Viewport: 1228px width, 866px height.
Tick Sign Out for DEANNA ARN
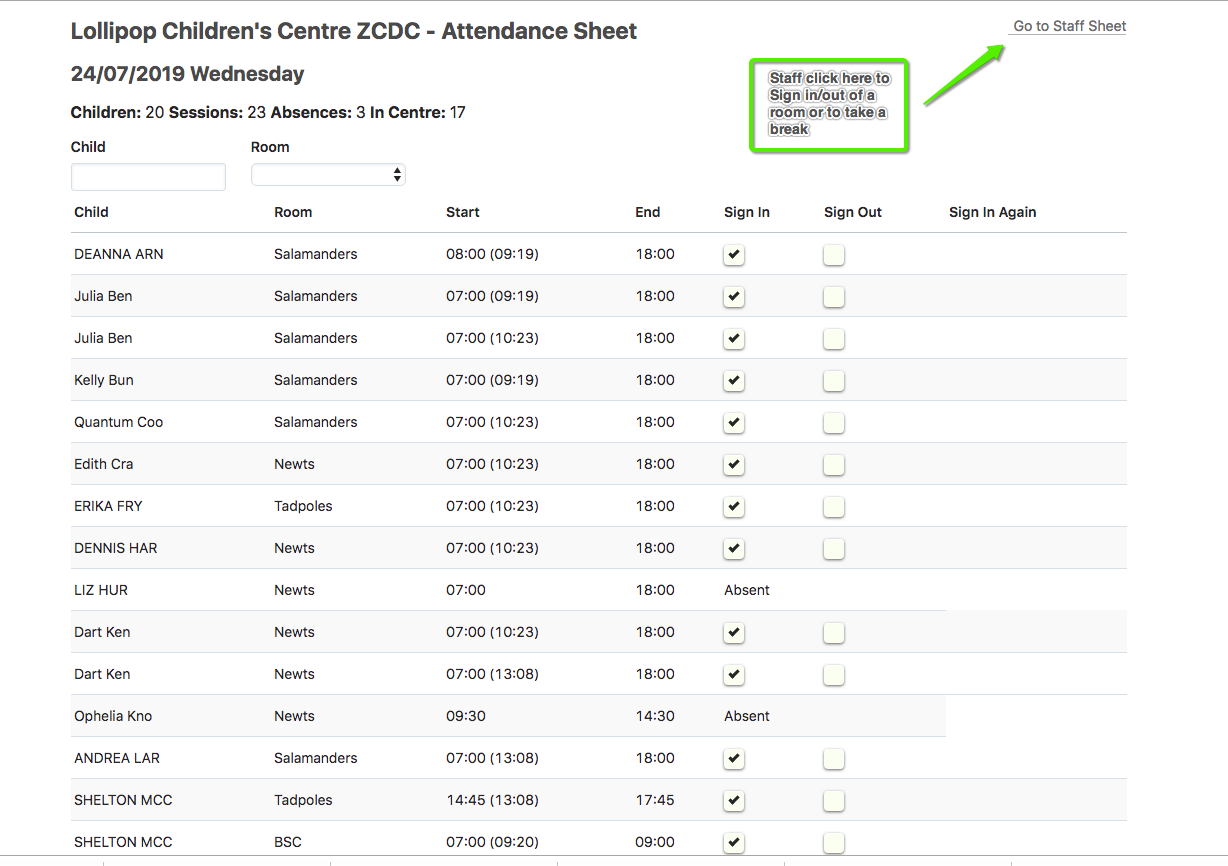point(834,255)
